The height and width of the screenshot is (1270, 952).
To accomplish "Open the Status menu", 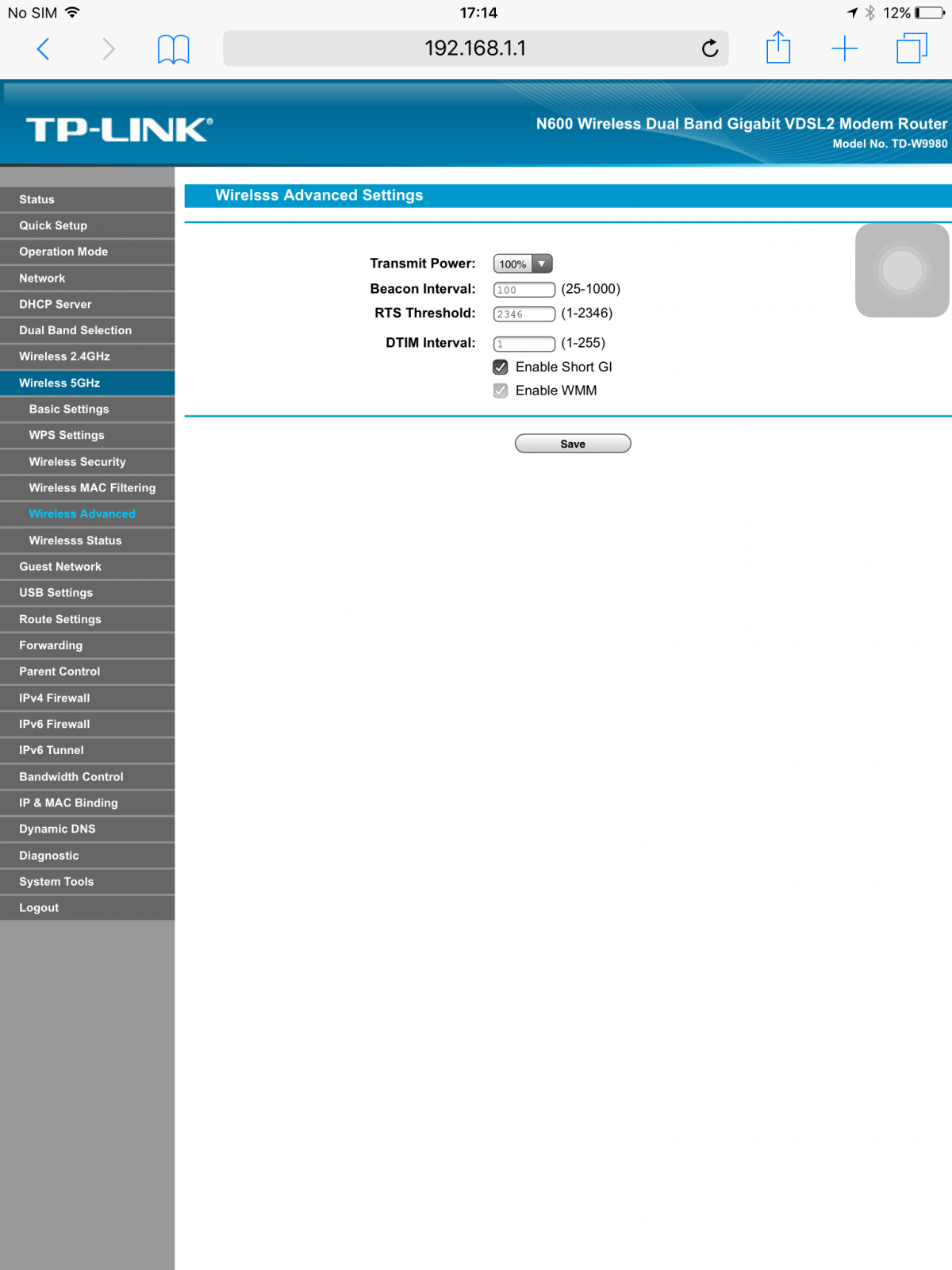I will [87, 199].
